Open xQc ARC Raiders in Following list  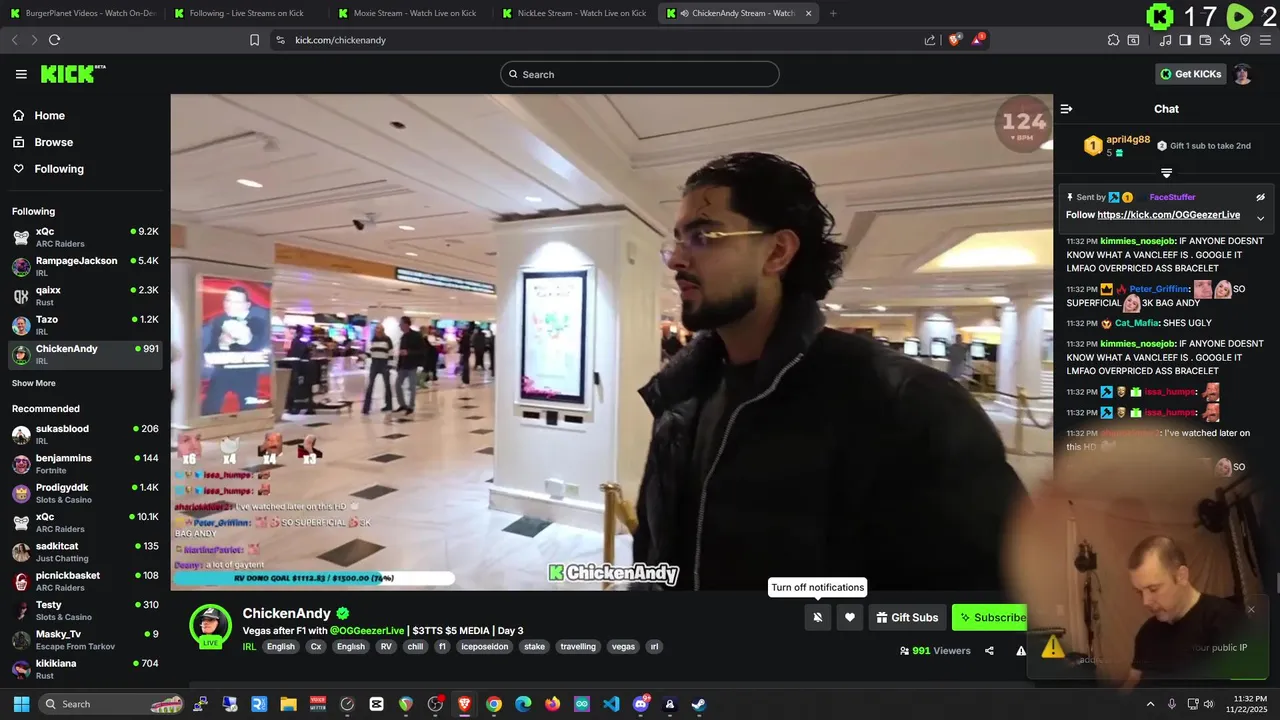click(85, 237)
